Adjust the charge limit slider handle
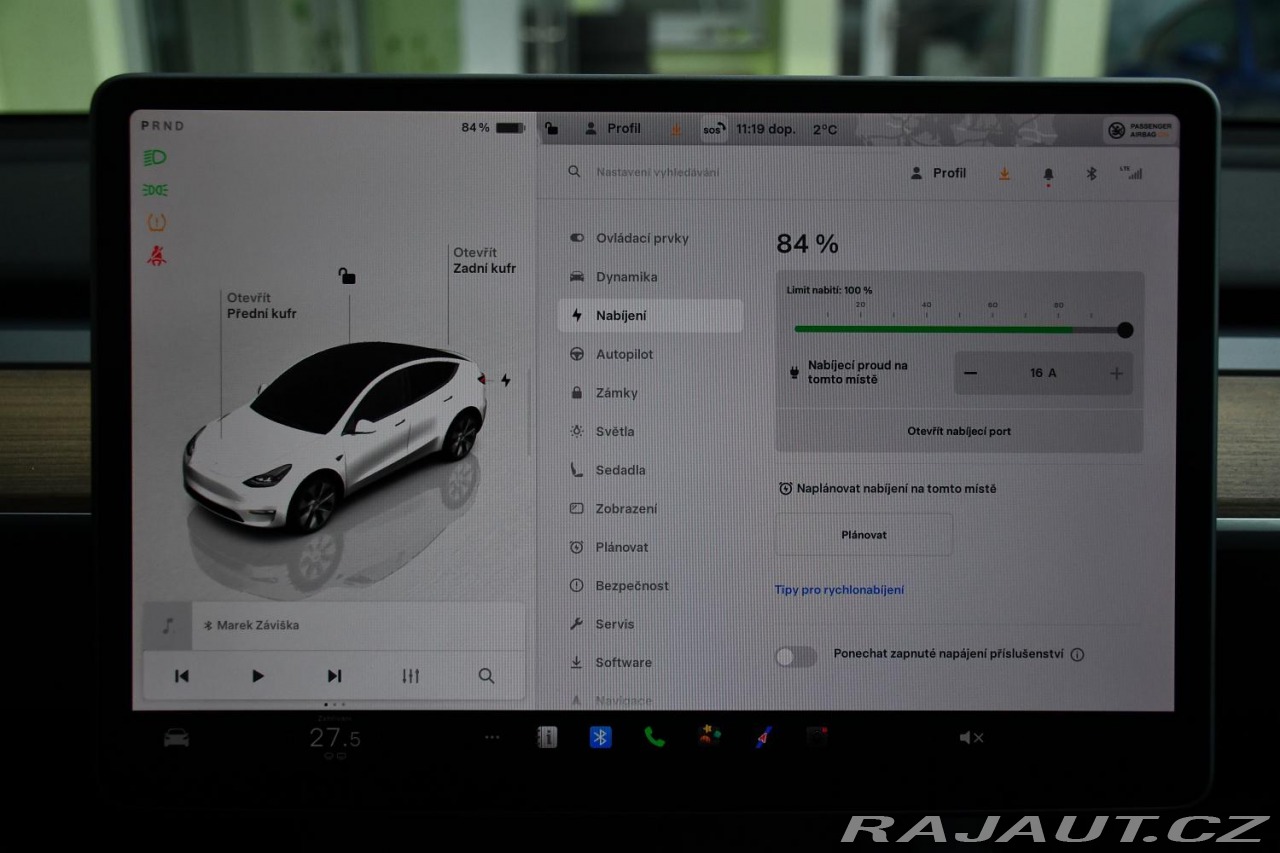 point(1125,330)
